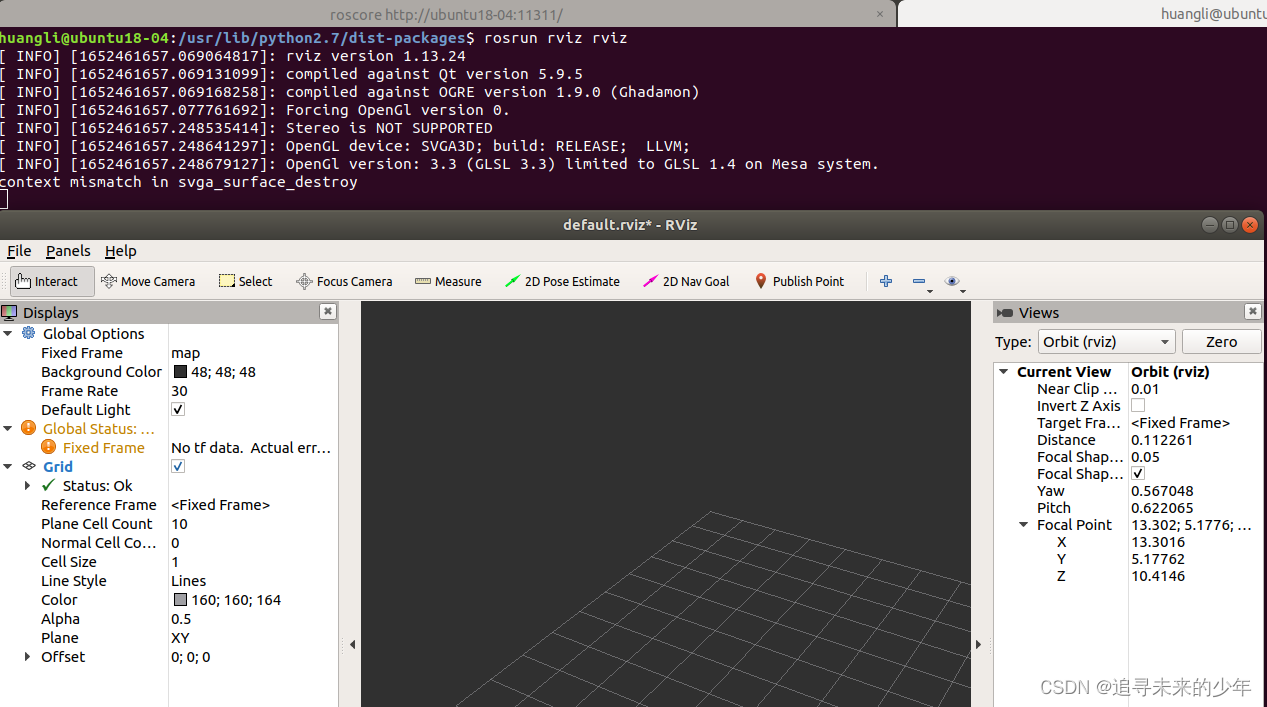1267x707 pixels.
Task: Expand the Offset property
Action: (x=28, y=656)
